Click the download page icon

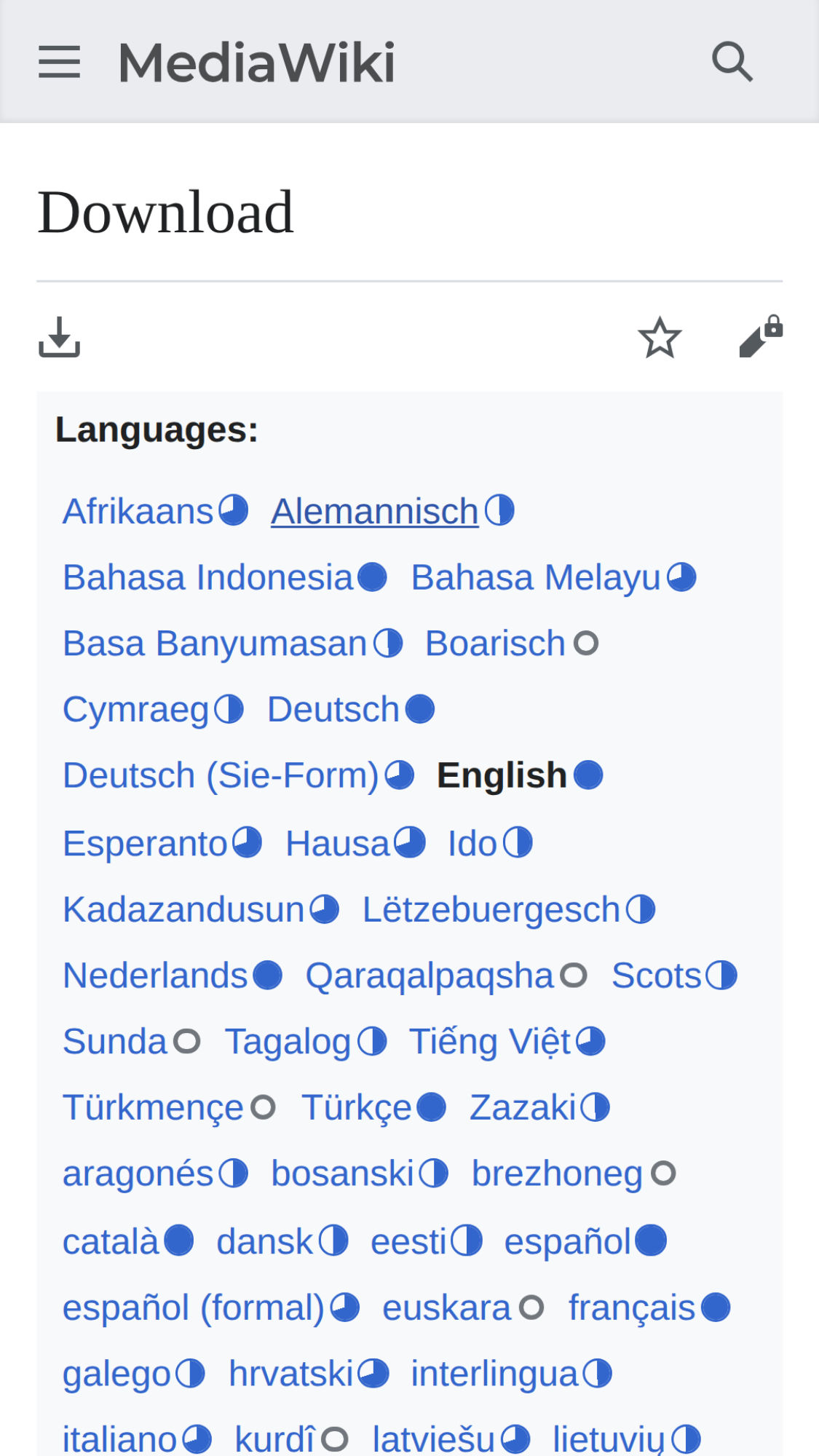click(x=59, y=337)
